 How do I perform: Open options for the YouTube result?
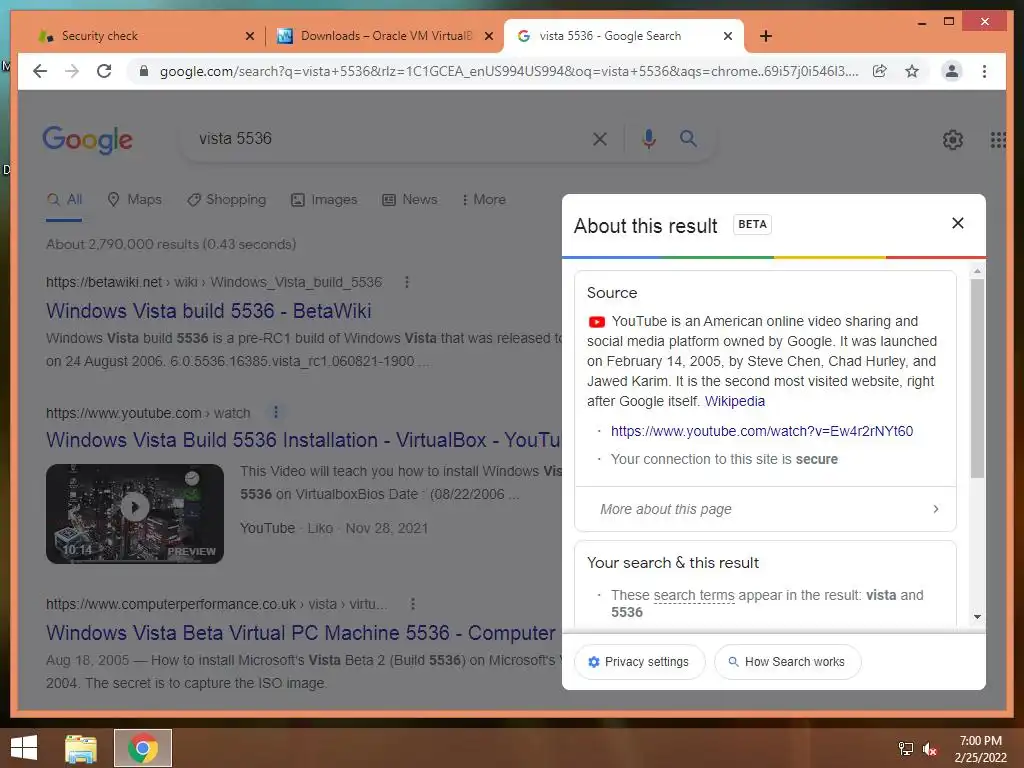[x=276, y=412]
